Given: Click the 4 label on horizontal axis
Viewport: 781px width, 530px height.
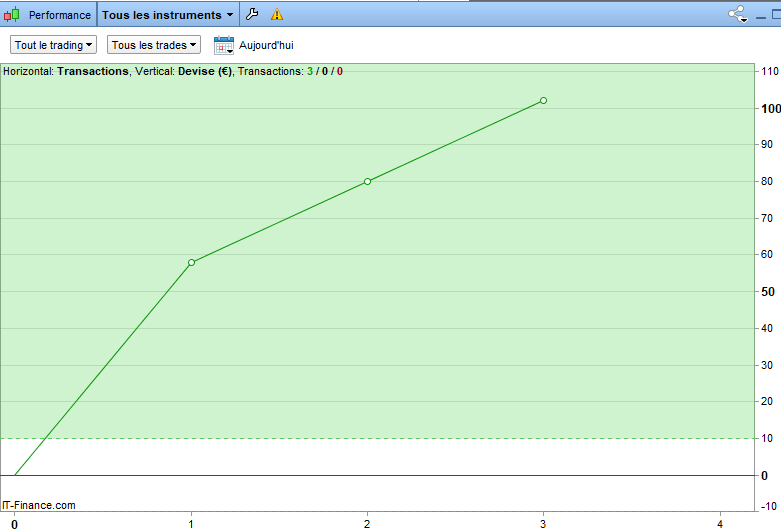Looking at the screenshot, I should [x=720, y=524].
